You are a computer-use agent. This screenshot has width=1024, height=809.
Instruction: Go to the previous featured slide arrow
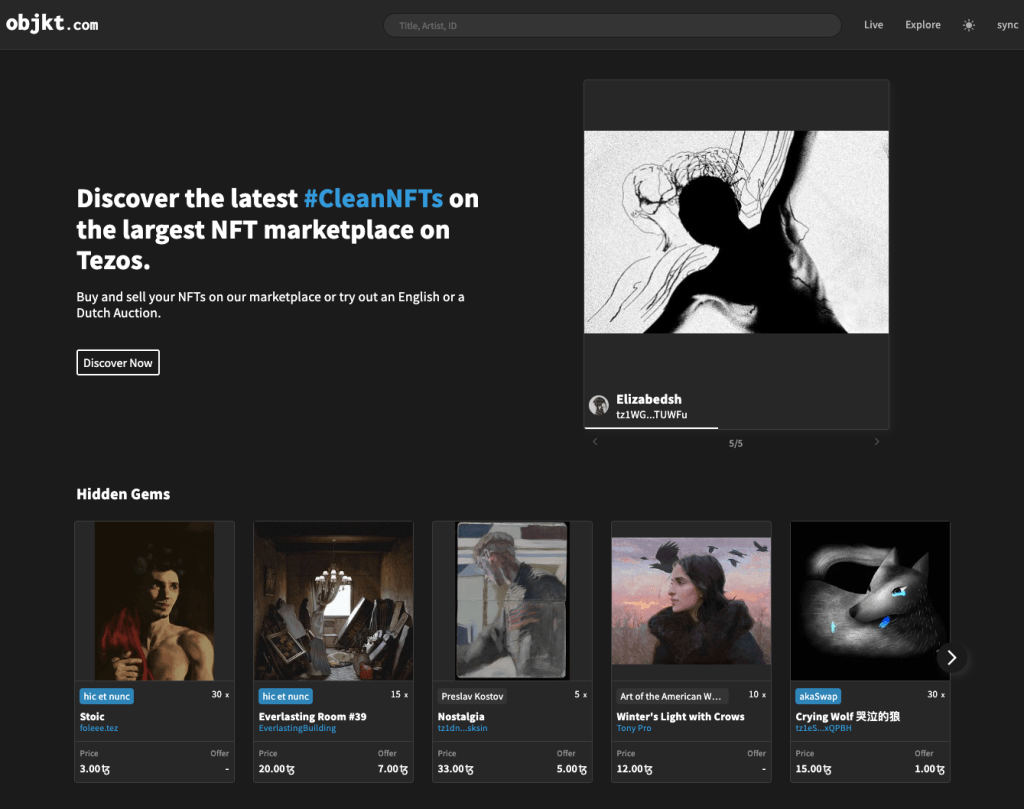(595, 442)
